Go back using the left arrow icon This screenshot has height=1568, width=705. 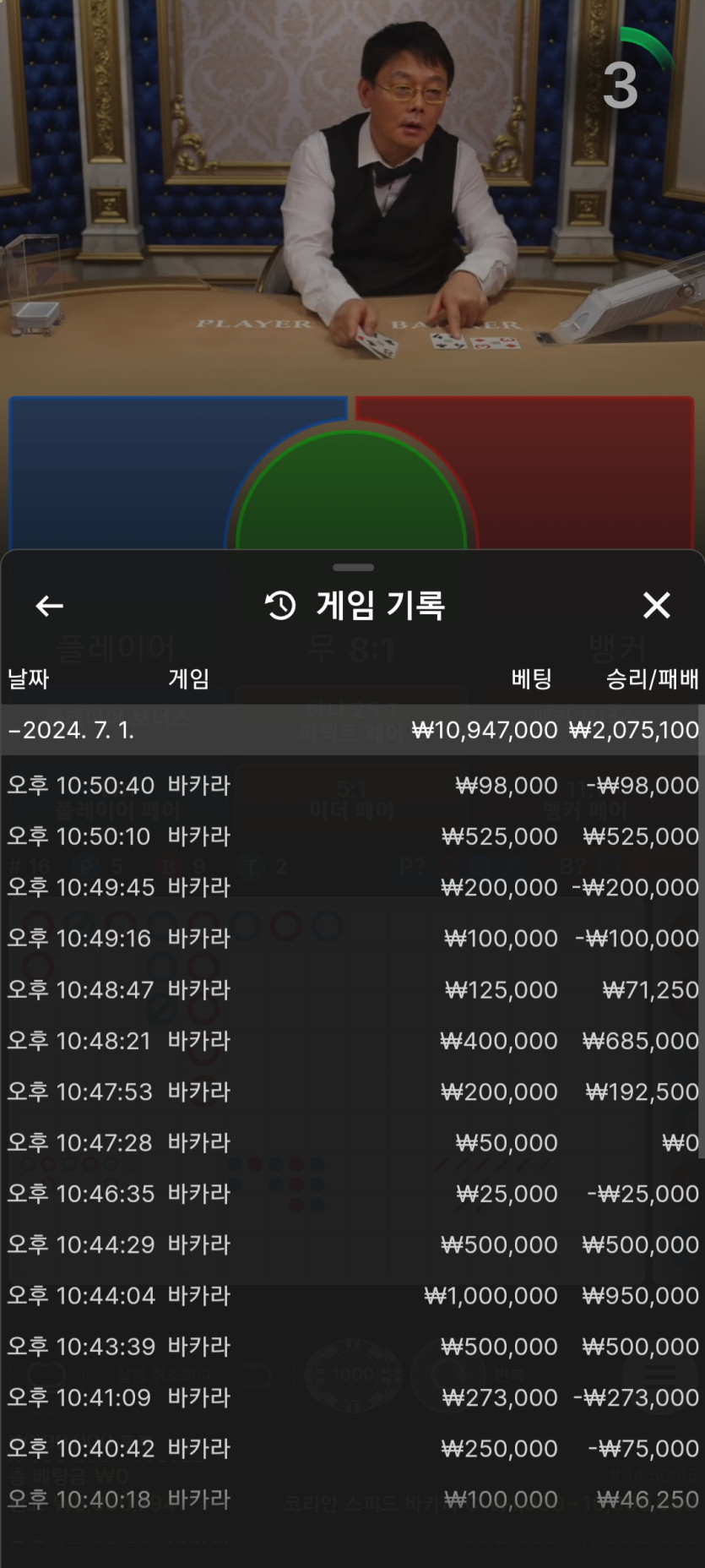pos(49,605)
